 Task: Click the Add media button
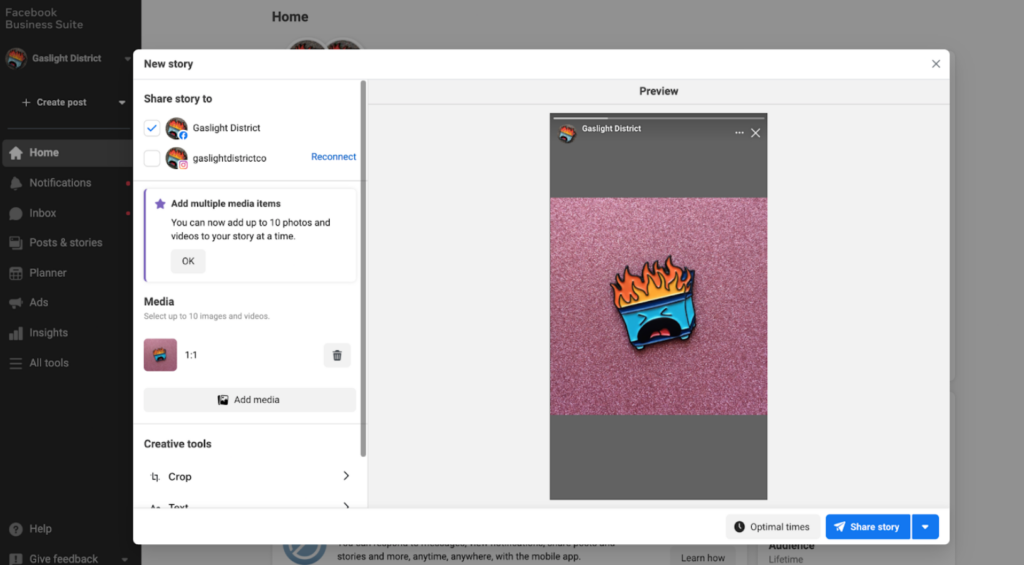(250, 400)
